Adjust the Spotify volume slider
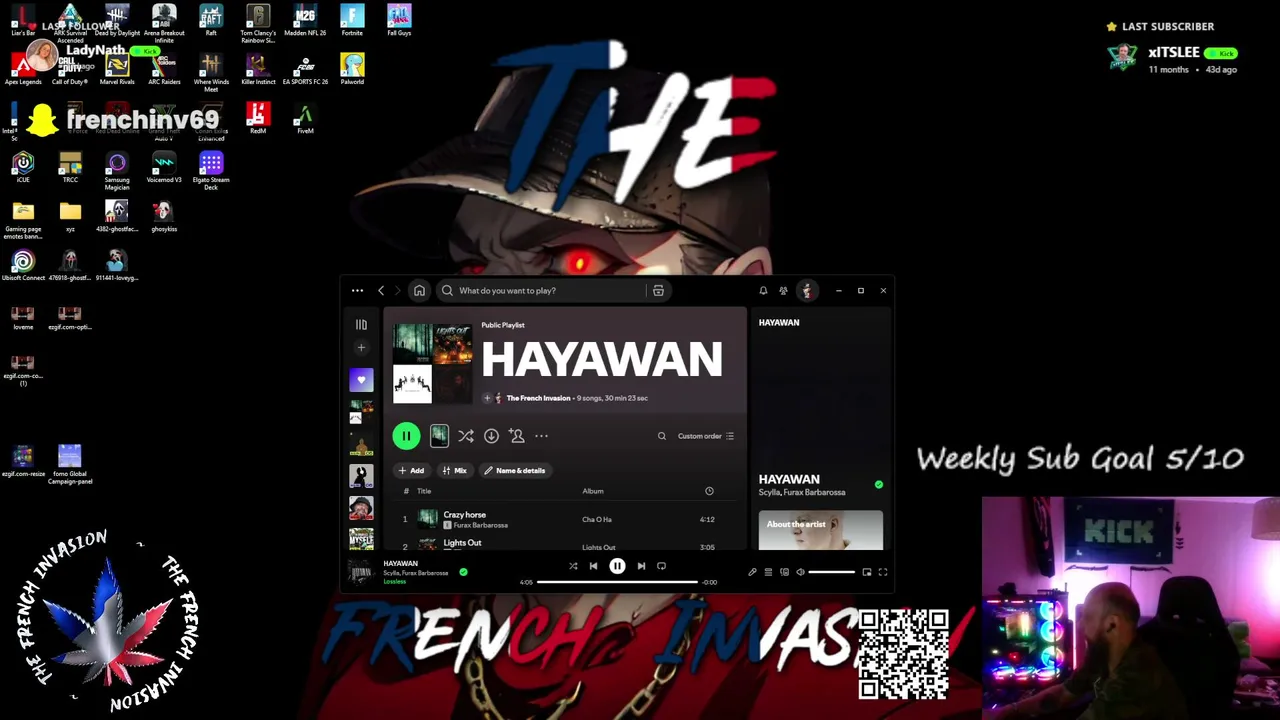Screen dimensions: 1280x720 pyautogui.click(x=832, y=572)
